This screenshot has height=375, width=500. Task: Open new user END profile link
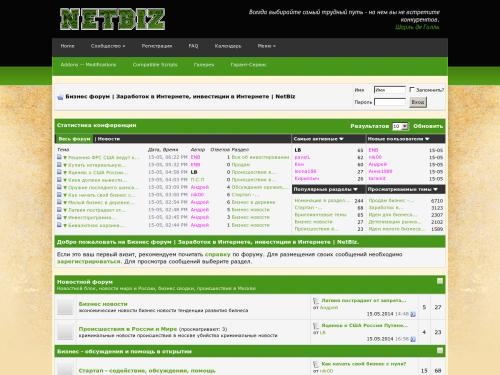click(x=373, y=150)
